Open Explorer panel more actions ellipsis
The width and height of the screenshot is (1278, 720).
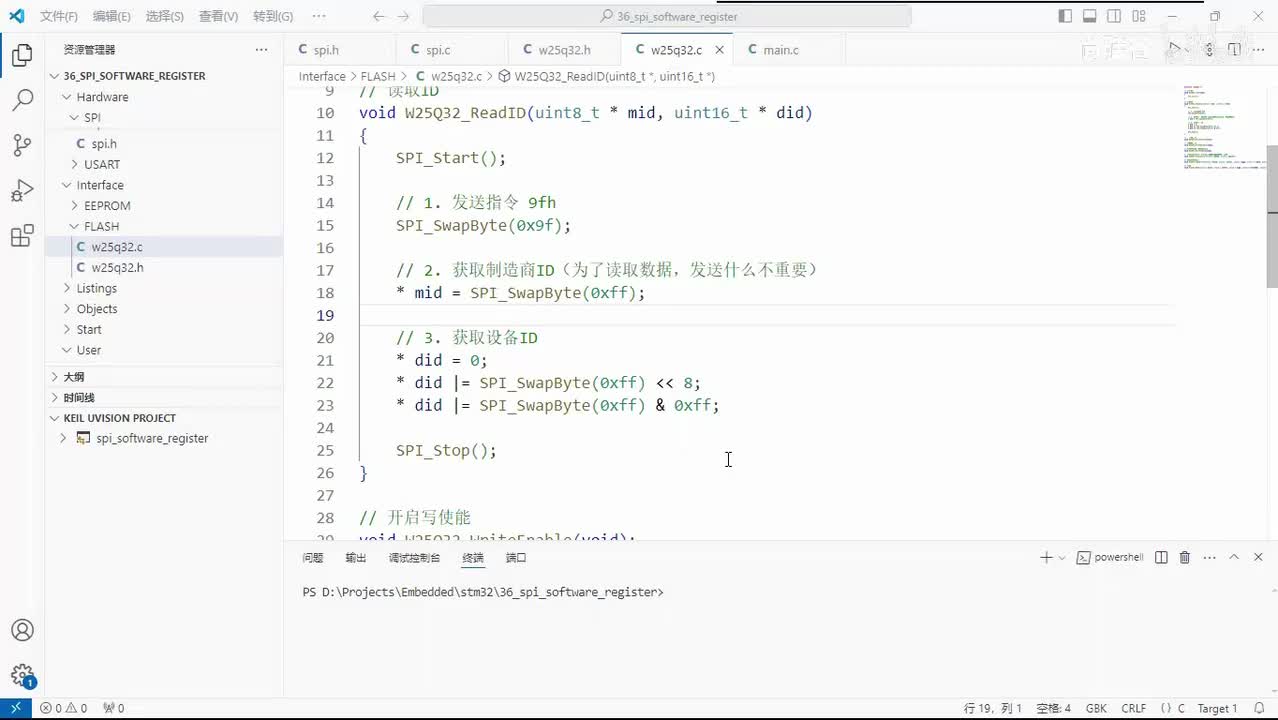[261, 49]
